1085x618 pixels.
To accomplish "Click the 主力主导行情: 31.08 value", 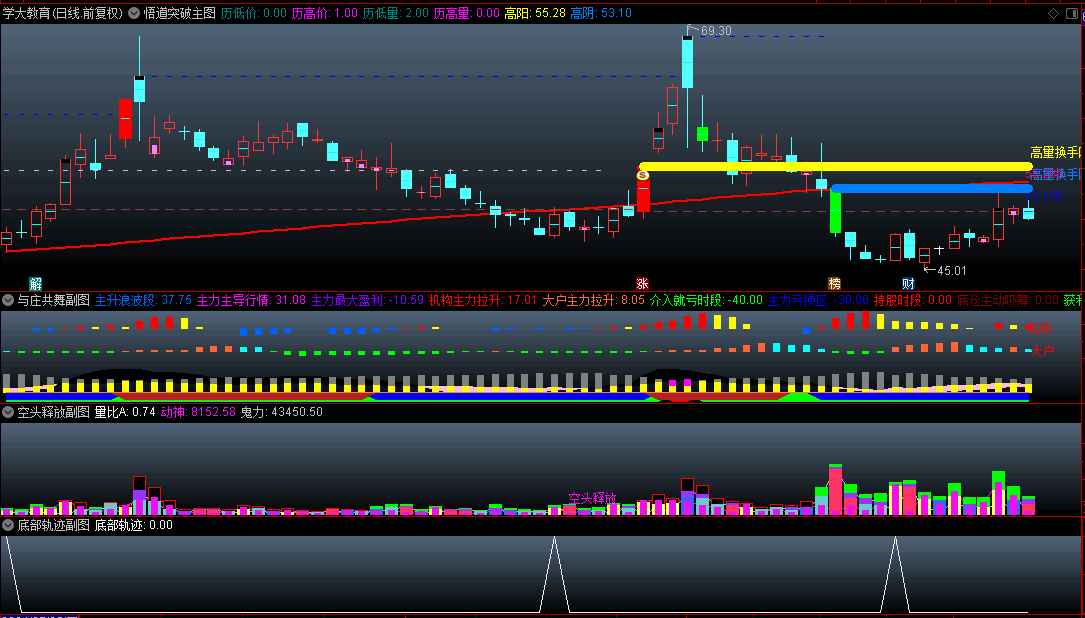I will 251,300.
